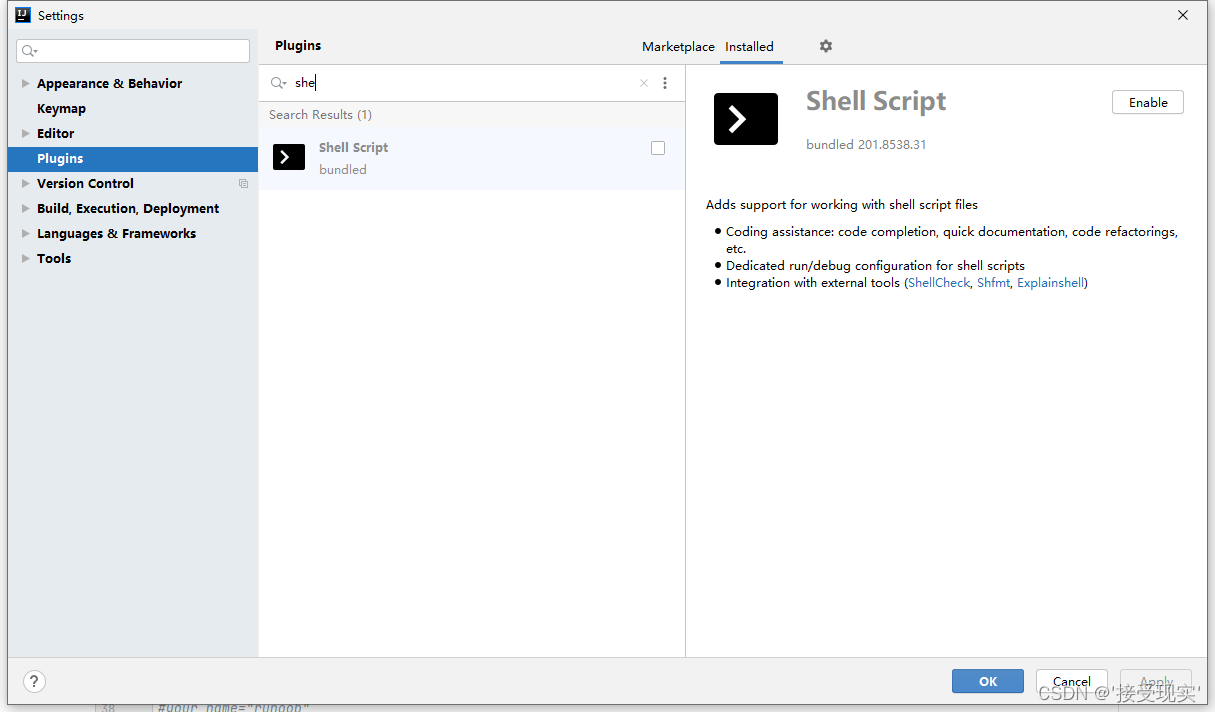The width and height of the screenshot is (1215, 712).
Task: Click the large Shell Script plugin logo
Action: (746, 119)
